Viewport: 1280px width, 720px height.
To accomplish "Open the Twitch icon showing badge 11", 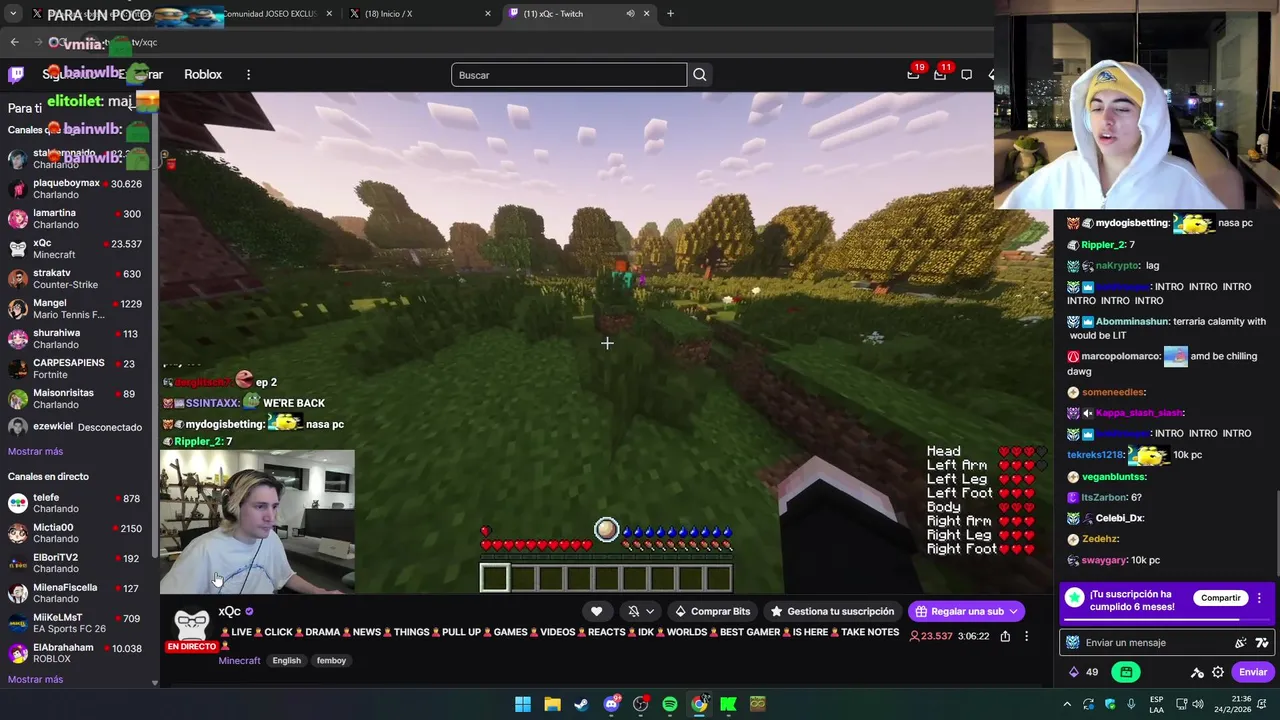I will pos(940,74).
